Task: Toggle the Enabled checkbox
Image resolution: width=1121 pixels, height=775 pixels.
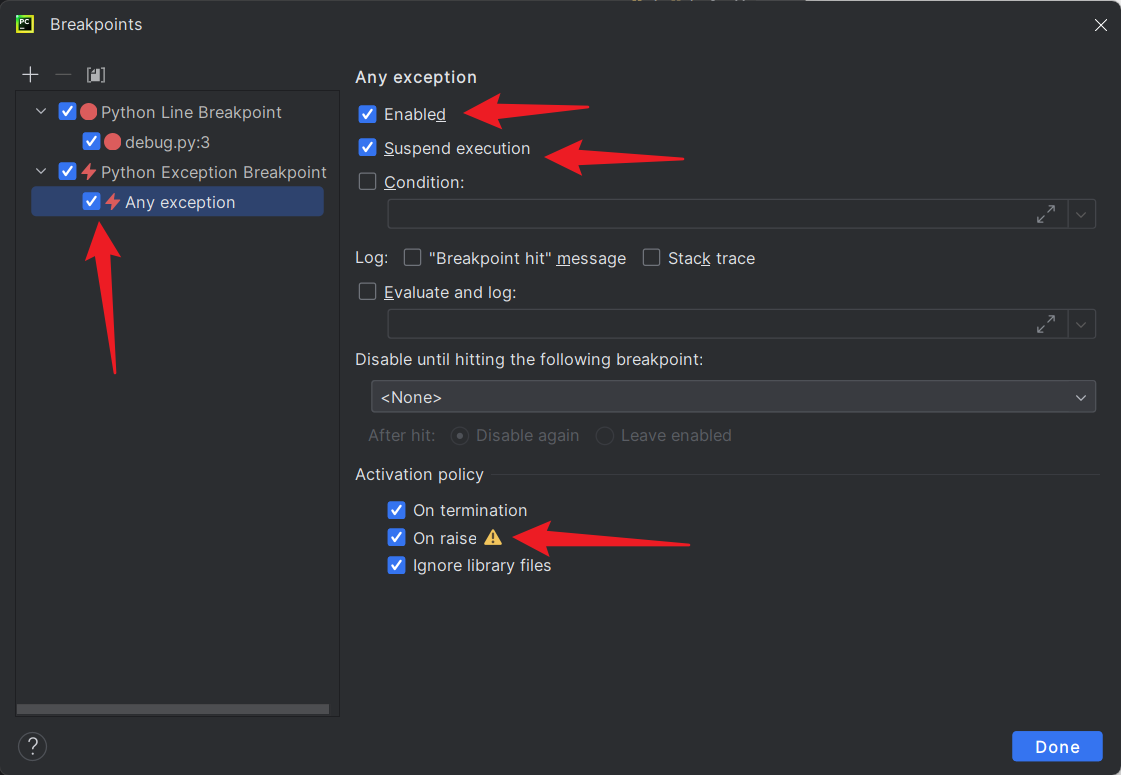Action: (368, 114)
